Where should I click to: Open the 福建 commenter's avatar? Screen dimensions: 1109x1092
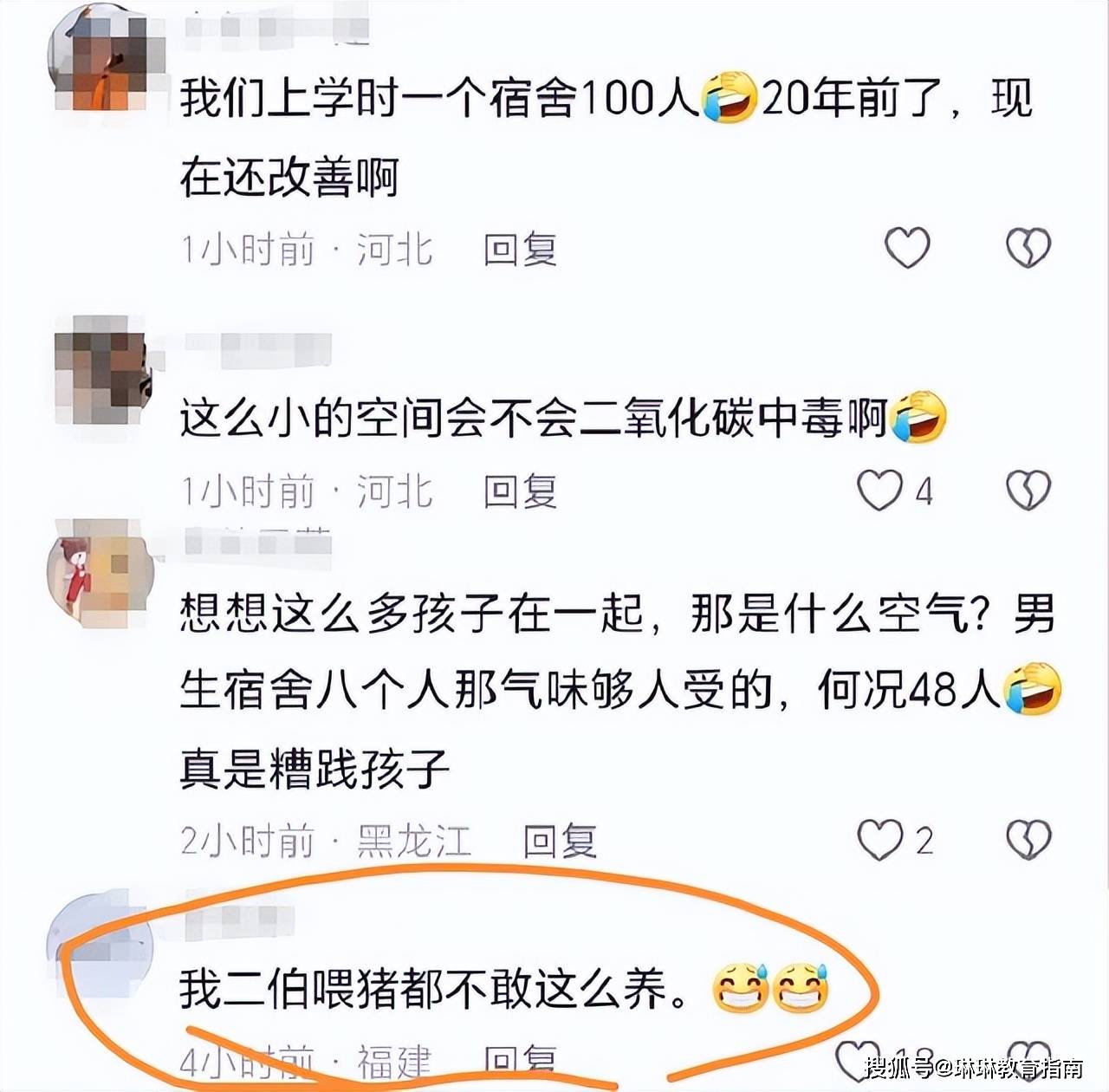click(x=100, y=940)
